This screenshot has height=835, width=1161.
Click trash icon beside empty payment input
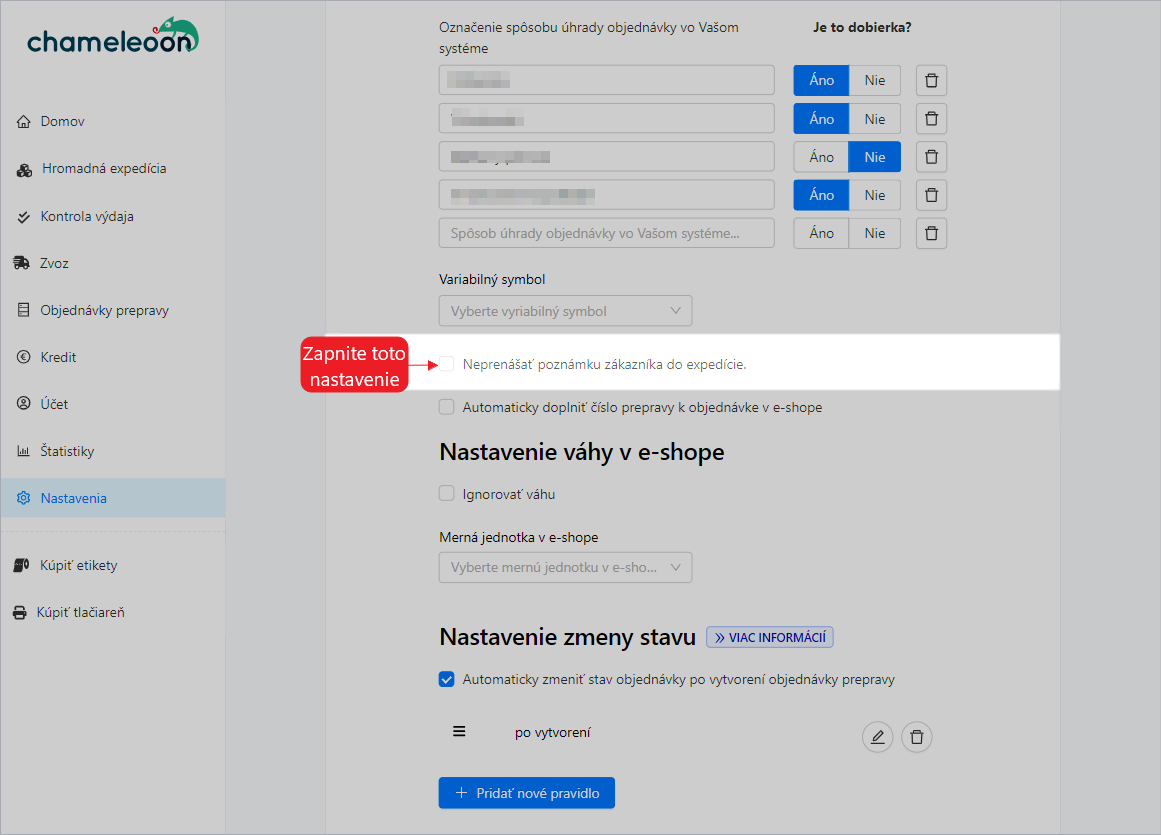click(931, 233)
